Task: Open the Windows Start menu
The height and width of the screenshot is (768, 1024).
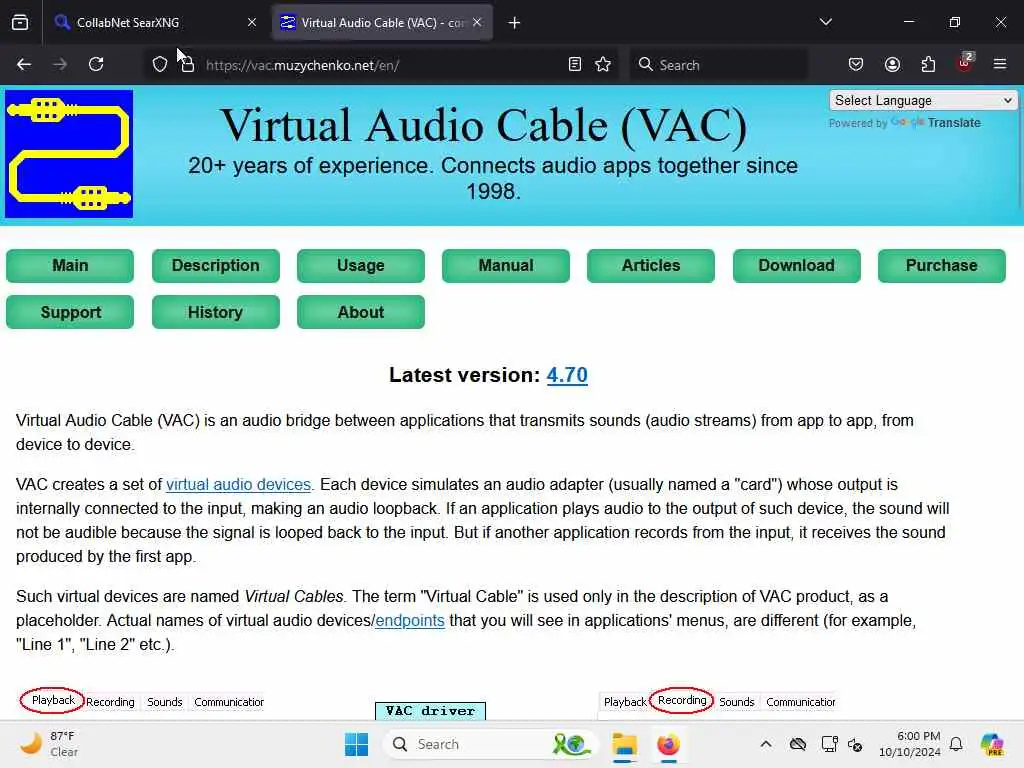Action: pyautogui.click(x=357, y=744)
